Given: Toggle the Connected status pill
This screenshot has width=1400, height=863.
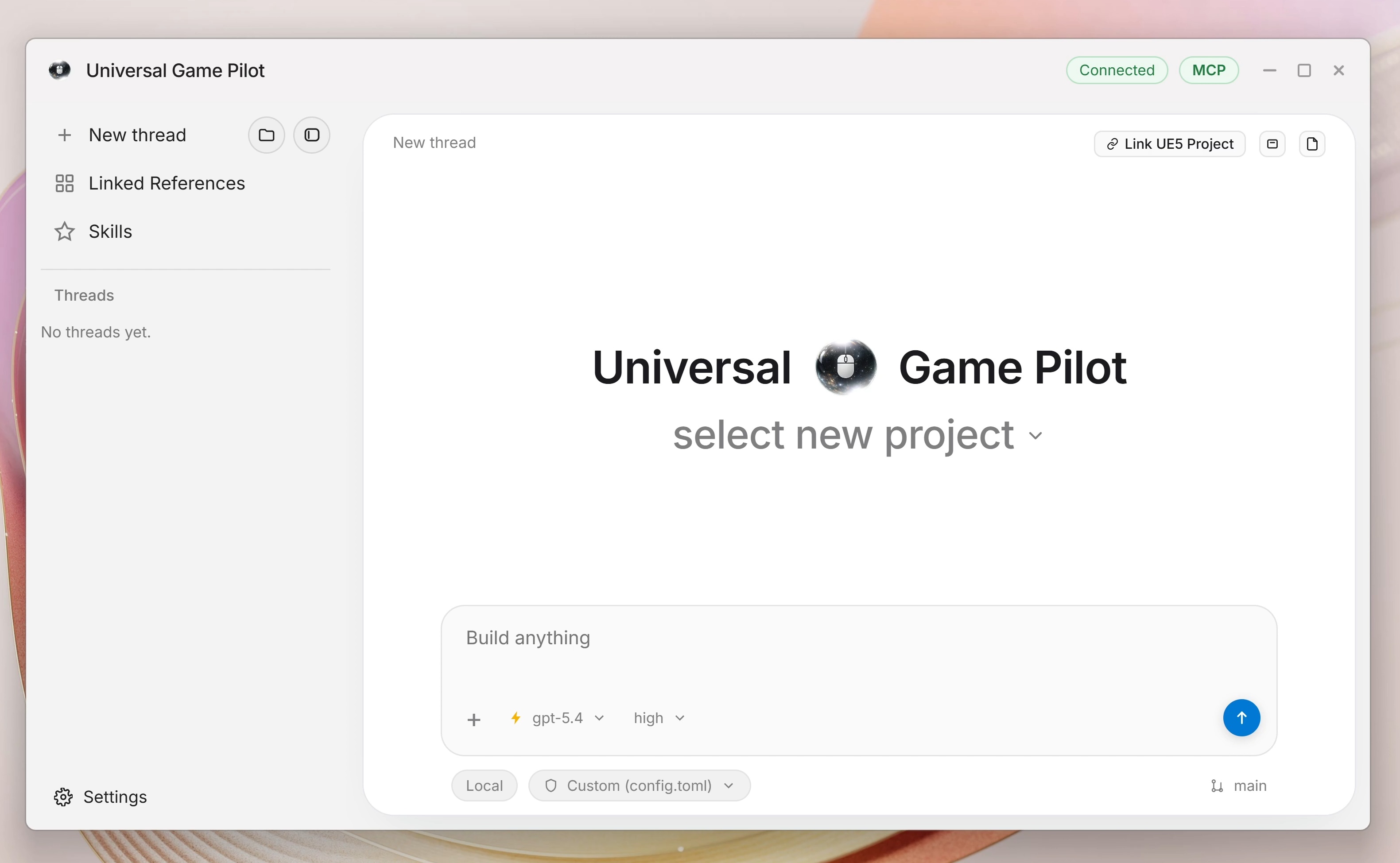Looking at the screenshot, I should point(1116,70).
